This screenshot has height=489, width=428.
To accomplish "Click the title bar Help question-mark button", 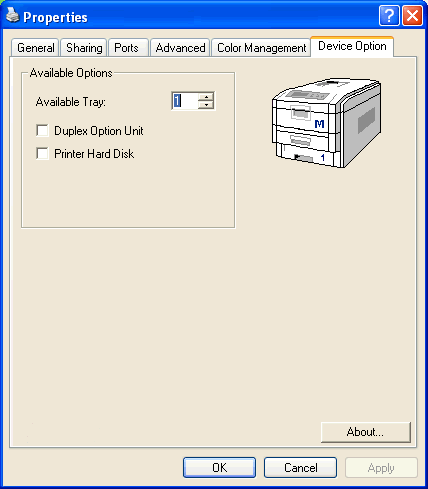I will (389, 15).
